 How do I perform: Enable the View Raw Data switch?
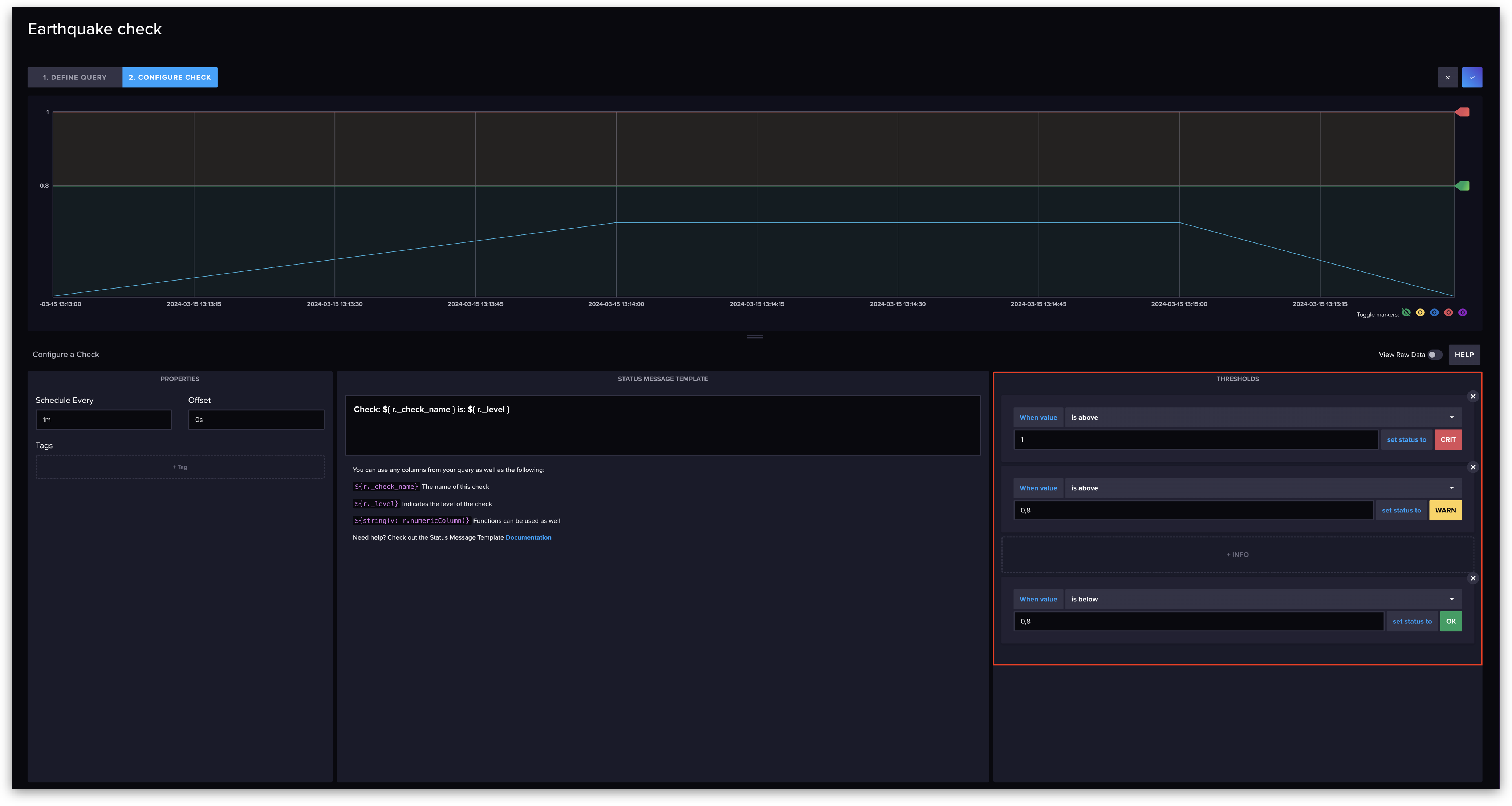[1435, 355]
